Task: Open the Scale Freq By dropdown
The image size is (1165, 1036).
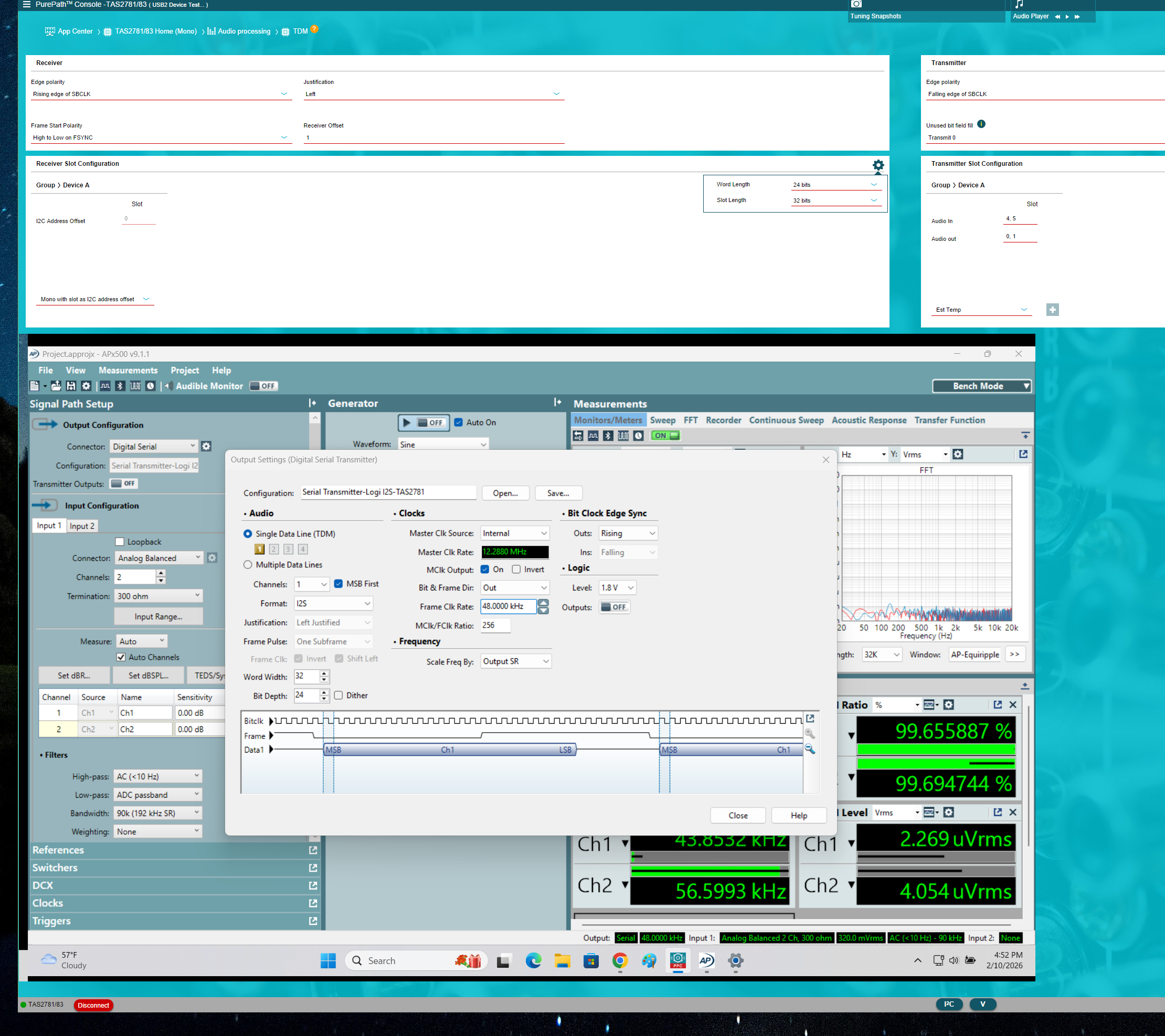Action: (x=516, y=661)
